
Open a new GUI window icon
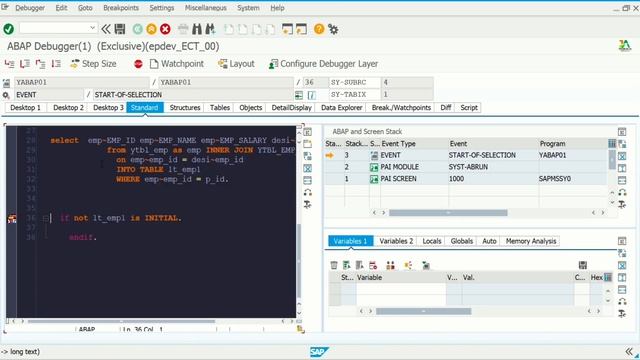point(288,29)
